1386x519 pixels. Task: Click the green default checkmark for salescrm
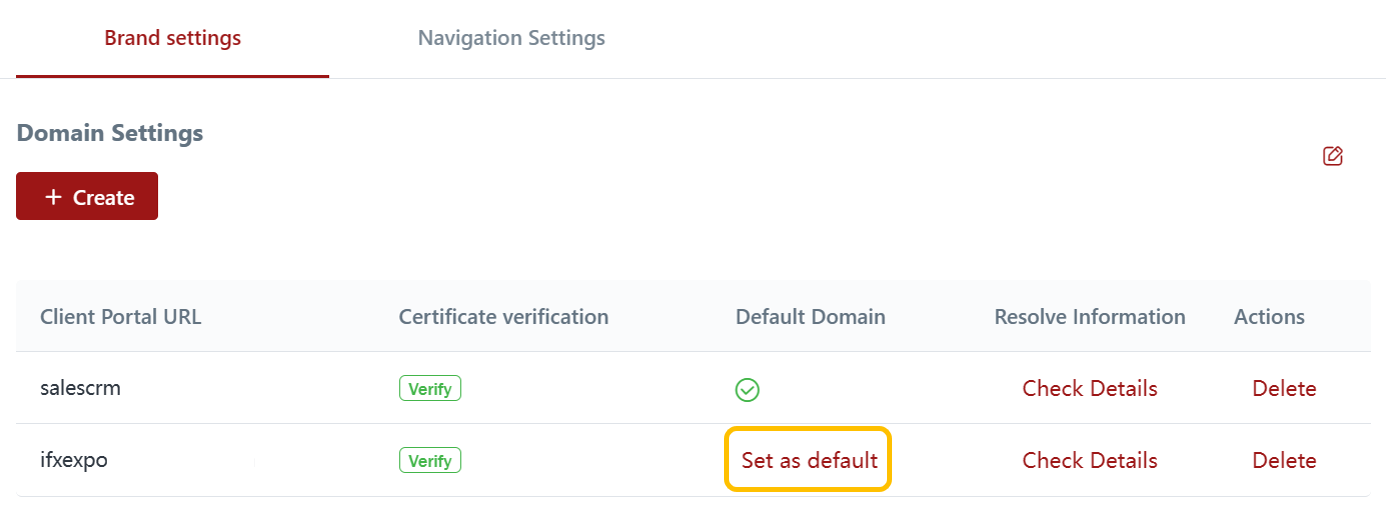pos(747,390)
